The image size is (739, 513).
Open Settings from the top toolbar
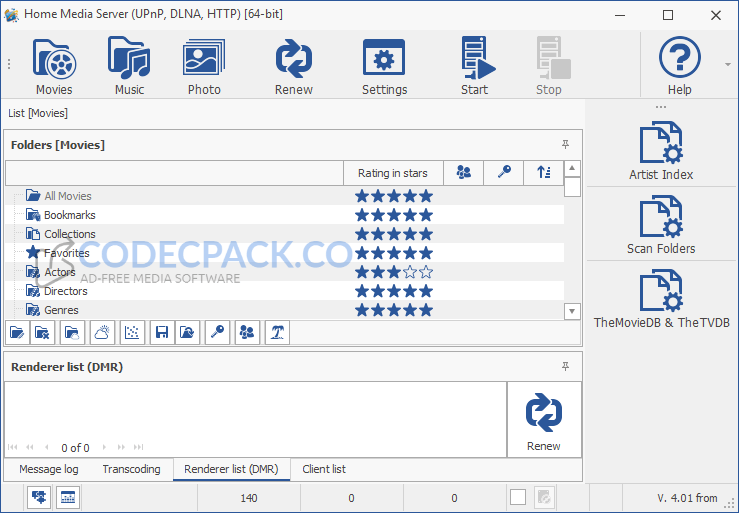(384, 66)
